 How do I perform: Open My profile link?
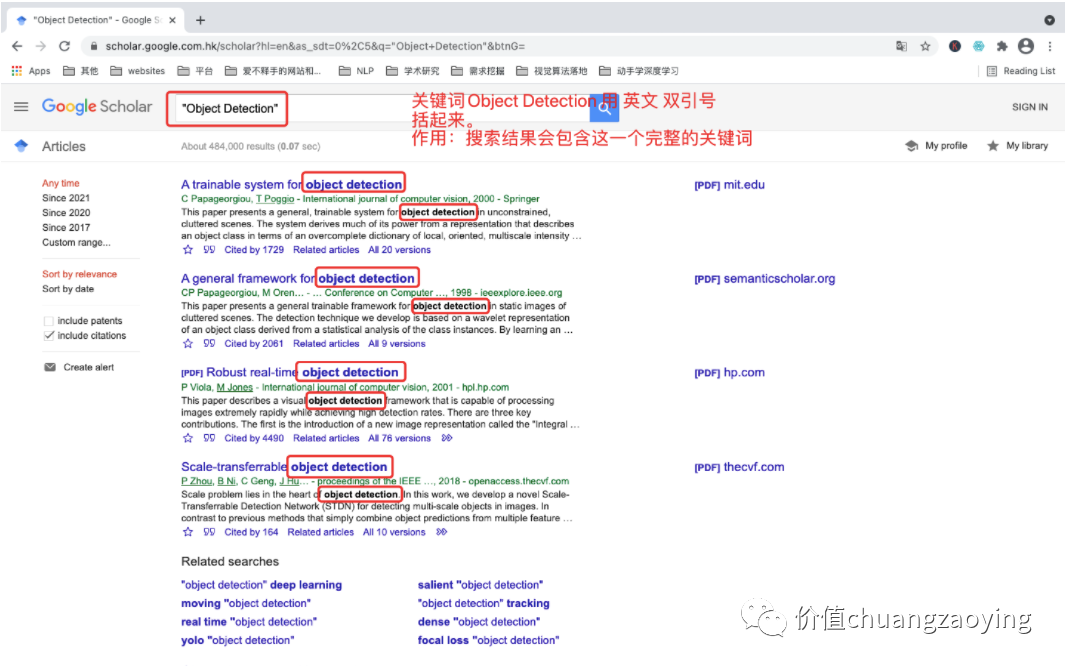click(x=936, y=145)
